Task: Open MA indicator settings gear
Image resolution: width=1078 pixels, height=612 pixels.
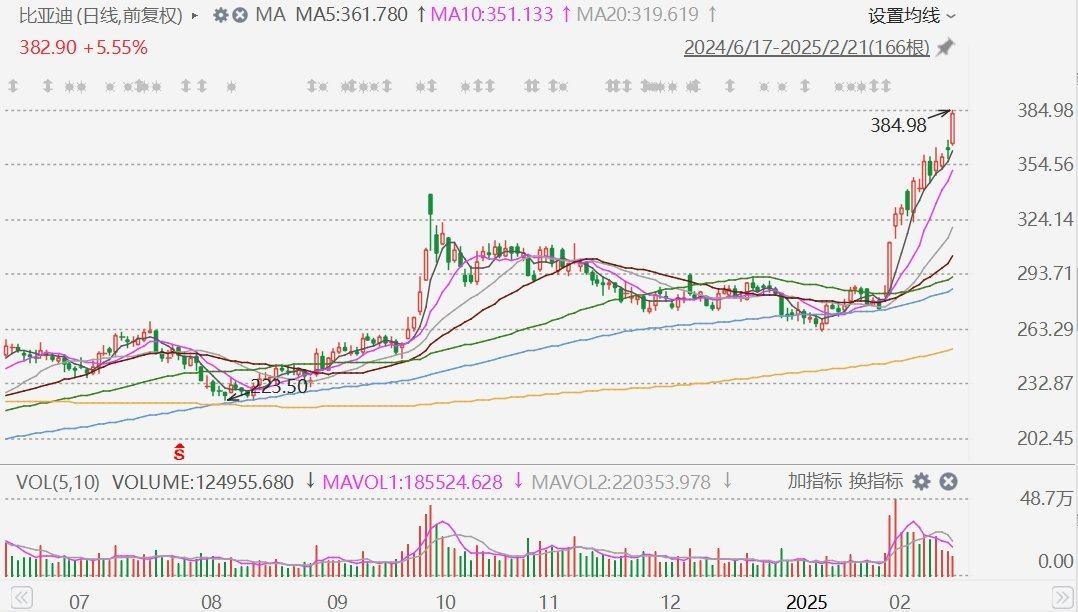Action: coord(221,15)
